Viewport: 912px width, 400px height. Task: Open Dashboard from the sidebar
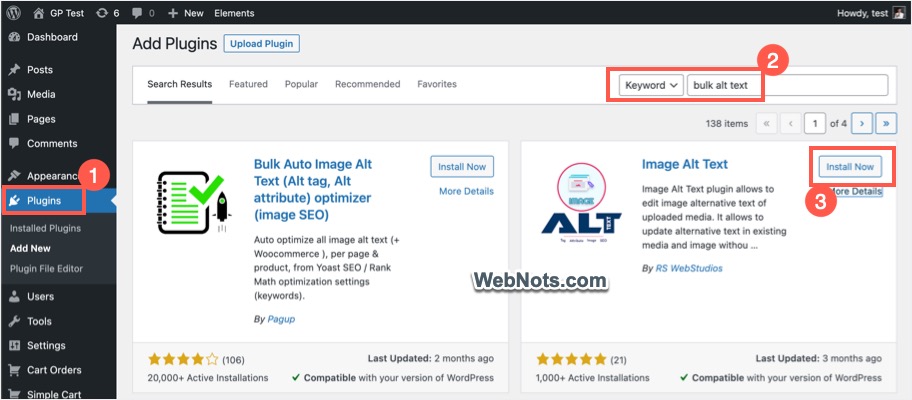(52, 37)
